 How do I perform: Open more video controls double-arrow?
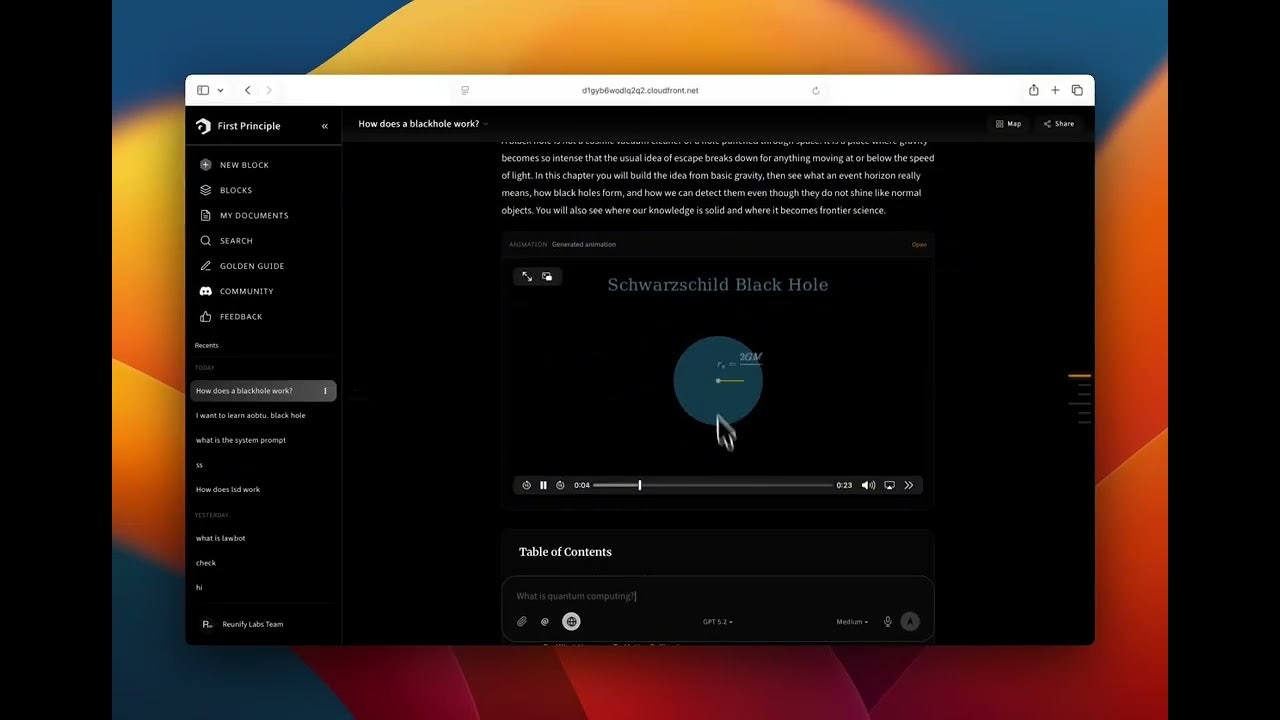click(909, 485)
